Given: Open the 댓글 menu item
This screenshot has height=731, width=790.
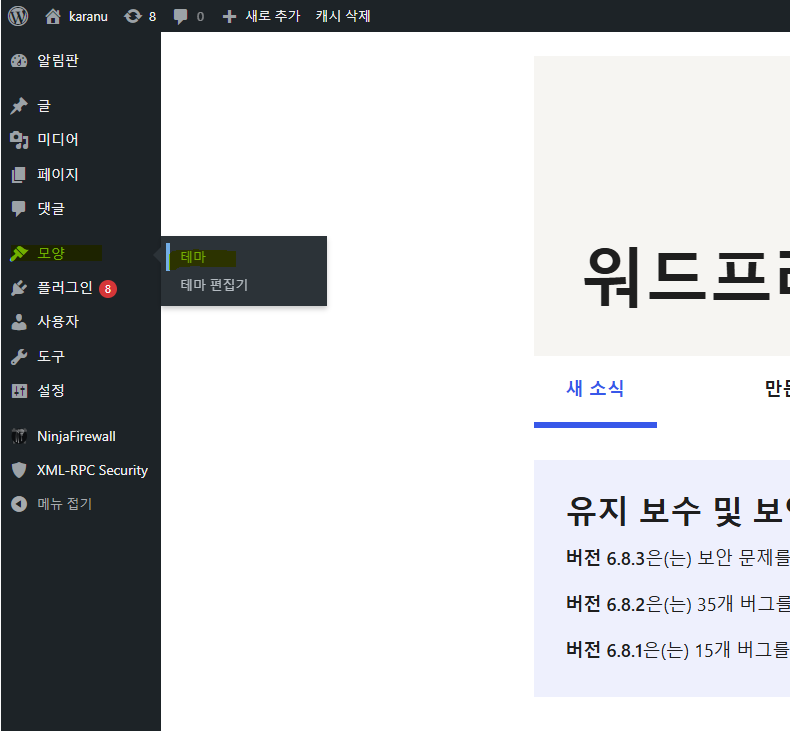Looking at the screenshot, I should (51, 209).
